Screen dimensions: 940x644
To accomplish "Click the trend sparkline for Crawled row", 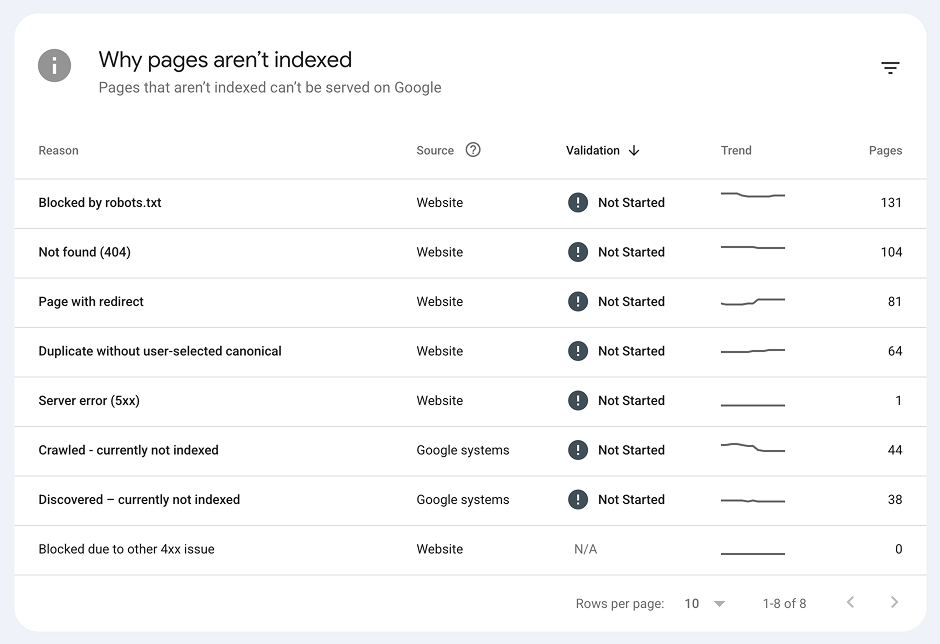I will (x=752, y=447).
